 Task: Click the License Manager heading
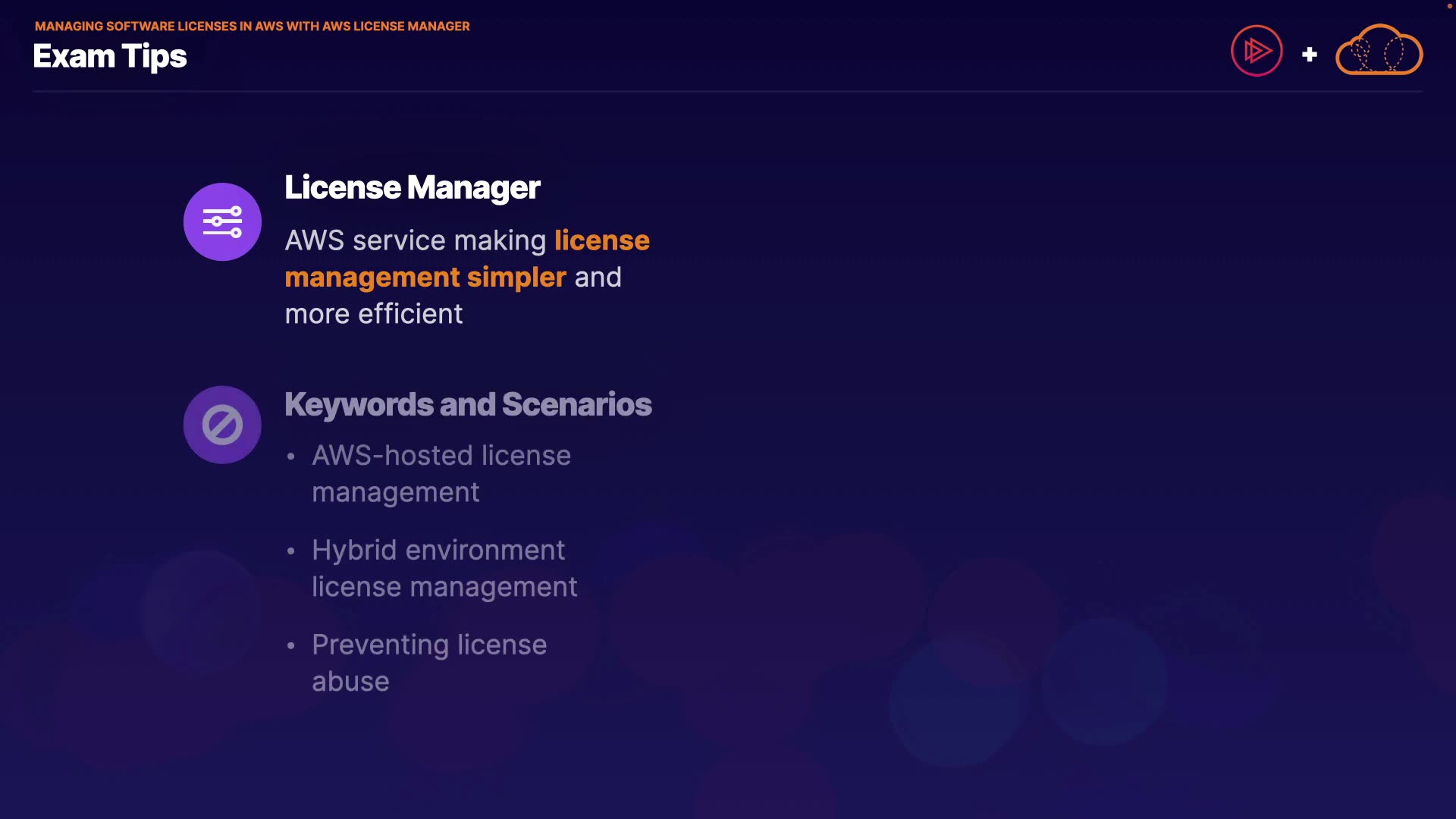pyautogui.click(x=412, y=187)
